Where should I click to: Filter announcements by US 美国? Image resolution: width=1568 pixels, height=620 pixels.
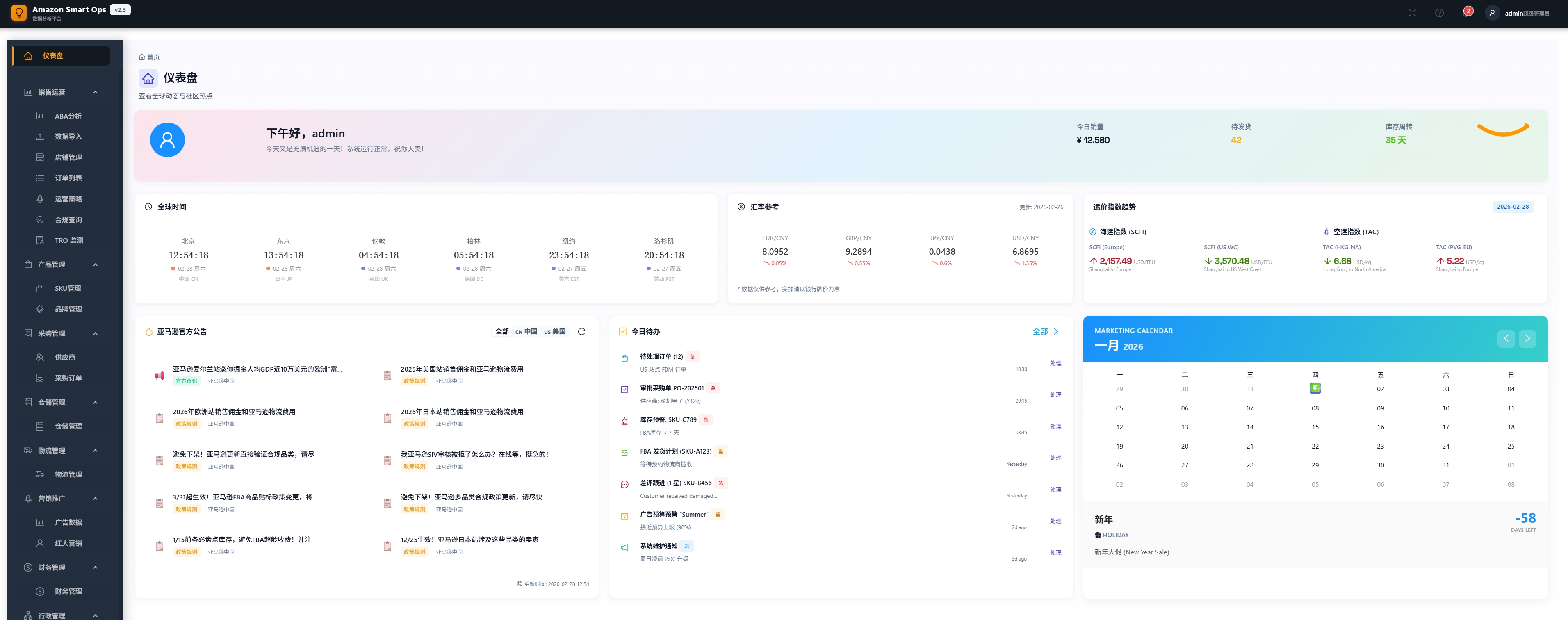(x=554, y=332)
